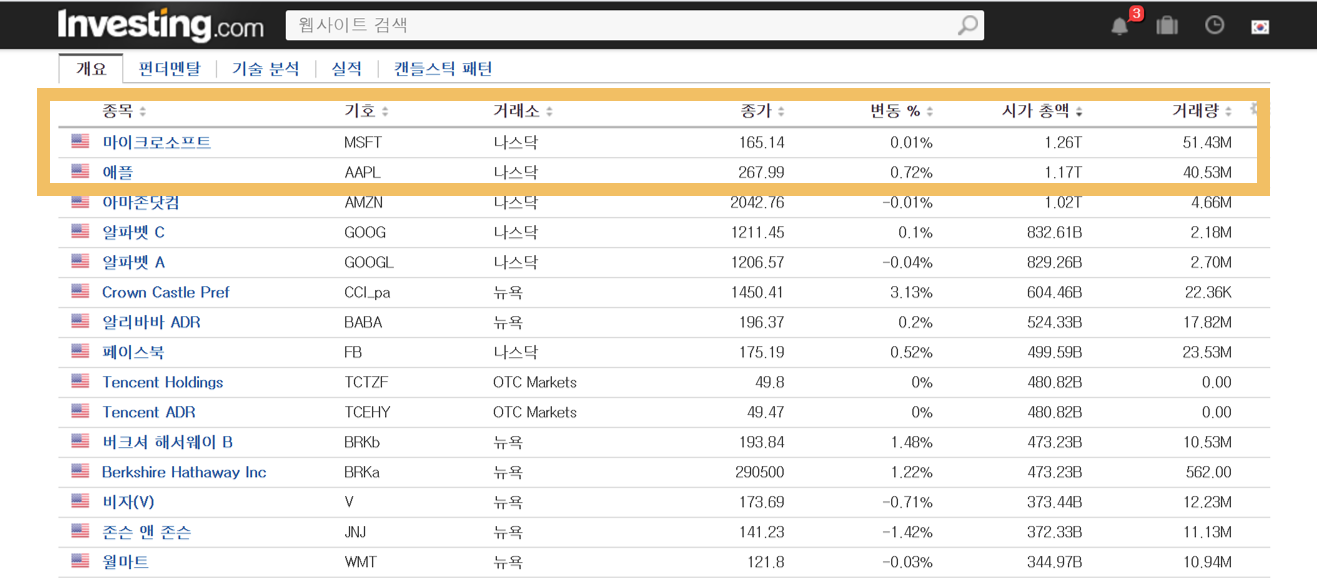1317x578 pixels.
Task: Click the TCTZF symbol cell
Action: point(366,382)
